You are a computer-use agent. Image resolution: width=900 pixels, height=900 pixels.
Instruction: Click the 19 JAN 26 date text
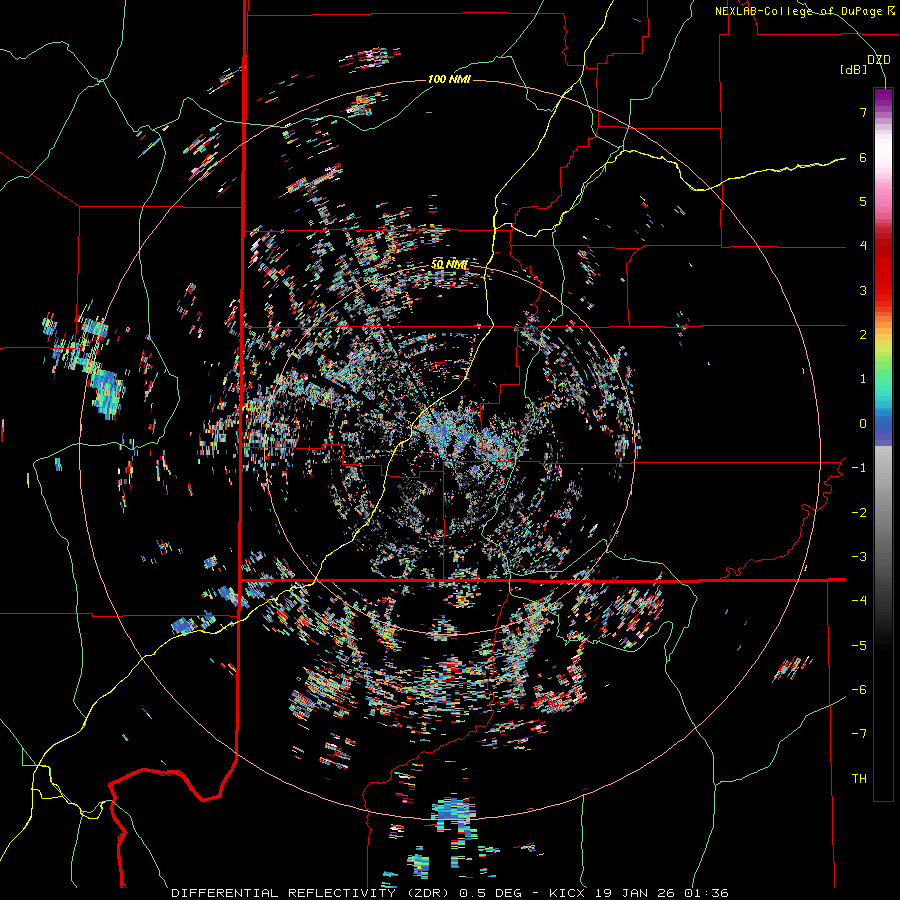[636, 893]
